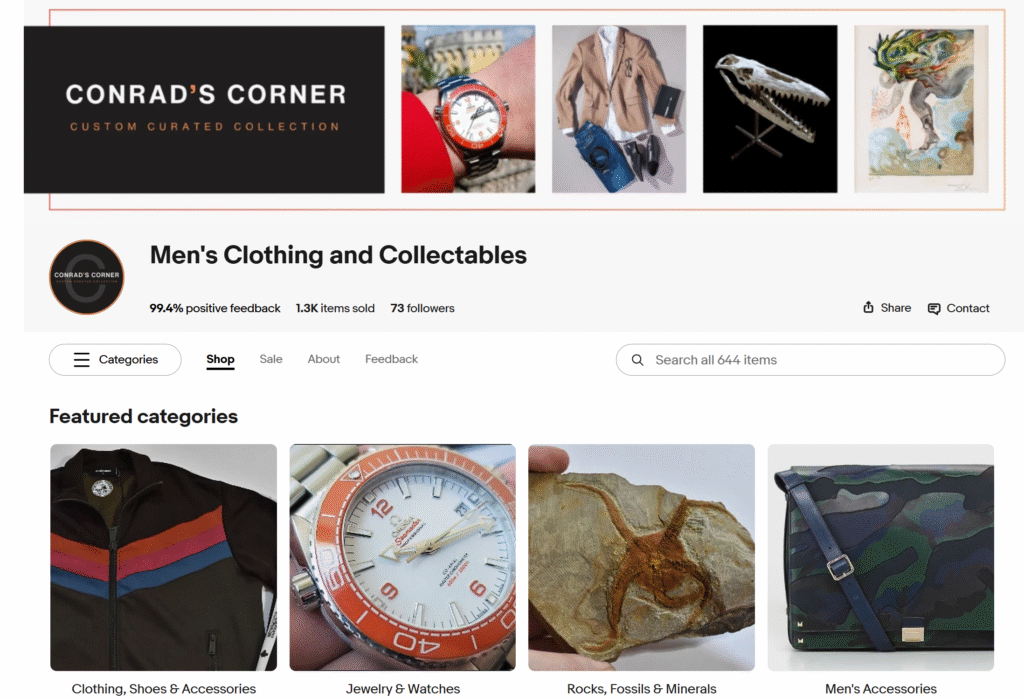Click the starfish fossil category image
The image size is (1024, 699).
641,557
